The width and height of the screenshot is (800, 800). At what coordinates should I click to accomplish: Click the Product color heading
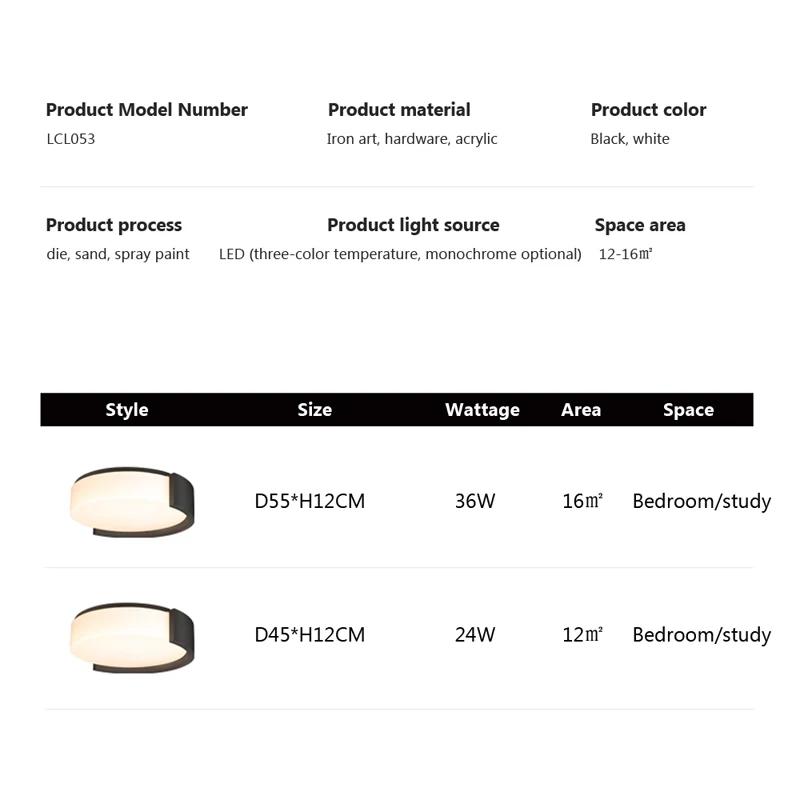[x=648, y=110]
